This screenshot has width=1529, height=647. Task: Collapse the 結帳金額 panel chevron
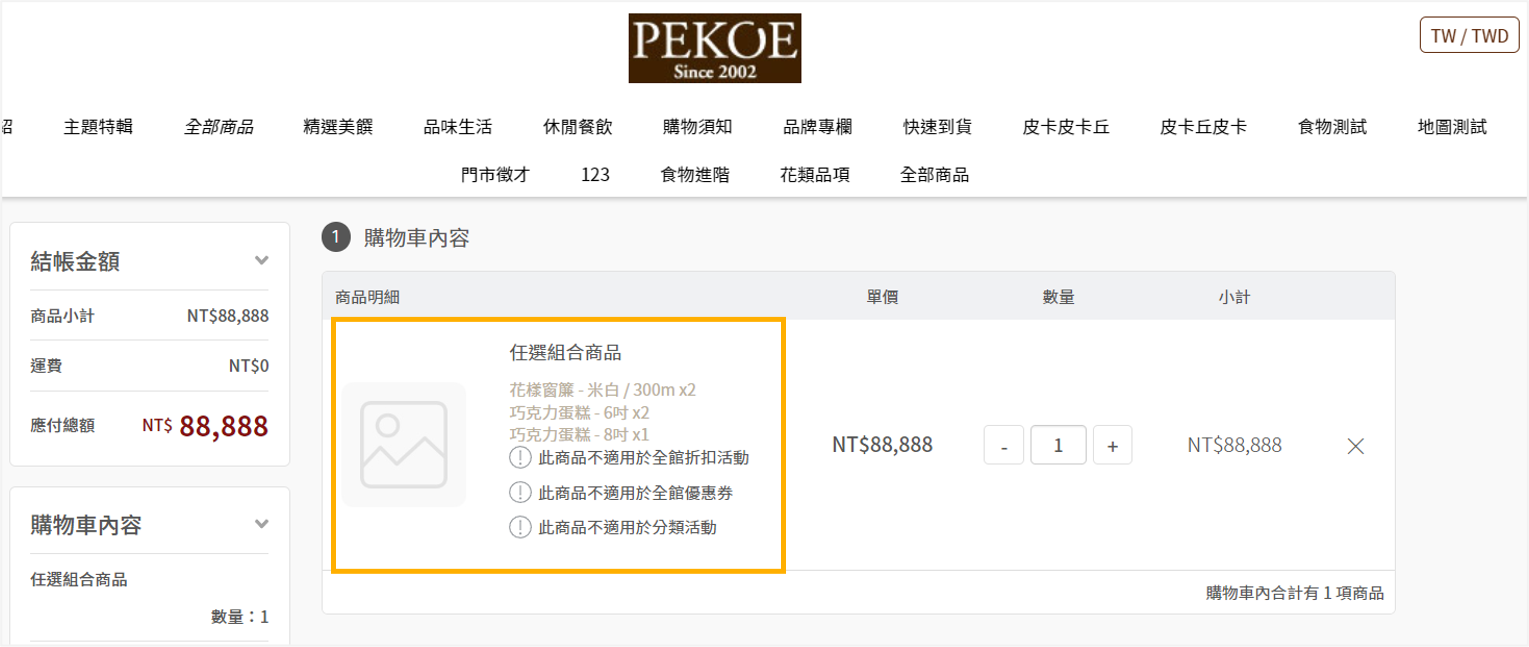click(262, 261)
